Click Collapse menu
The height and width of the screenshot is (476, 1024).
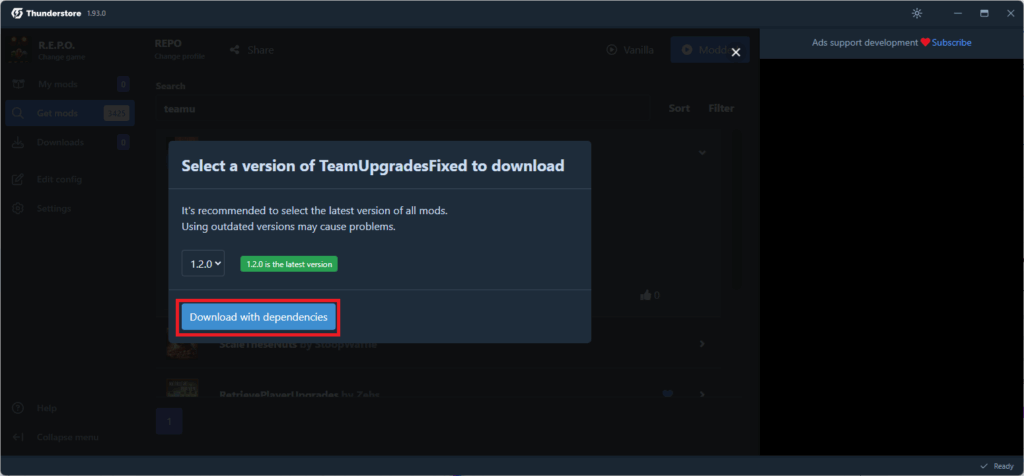pos(68,437)
